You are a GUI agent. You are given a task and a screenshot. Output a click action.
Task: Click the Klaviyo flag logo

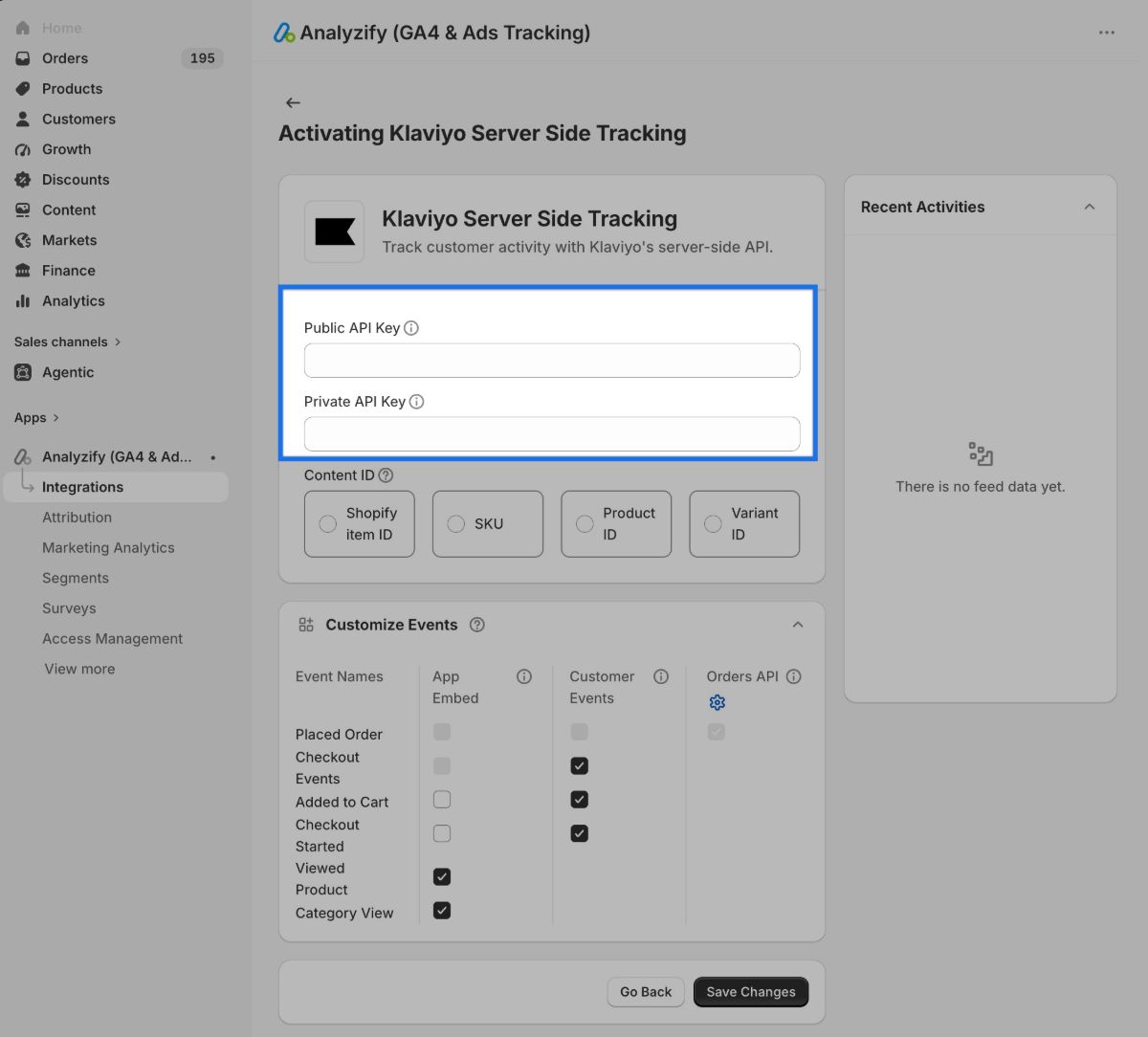pos(334,232)
